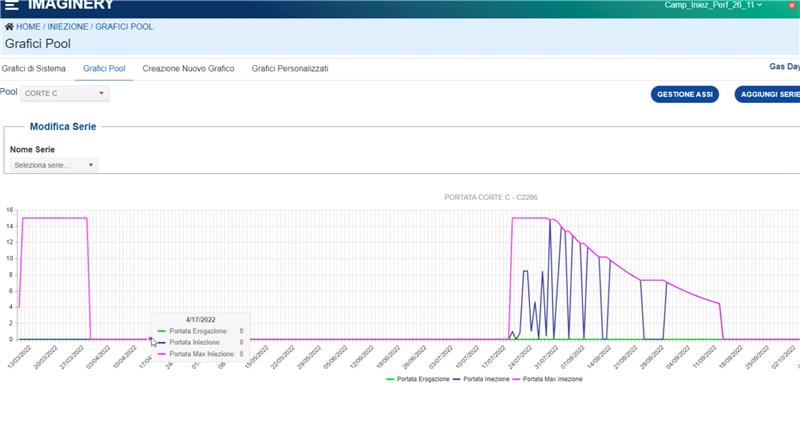Click the IMAGINERY logo text
The image size is (800, 448).
pos(71,5)
